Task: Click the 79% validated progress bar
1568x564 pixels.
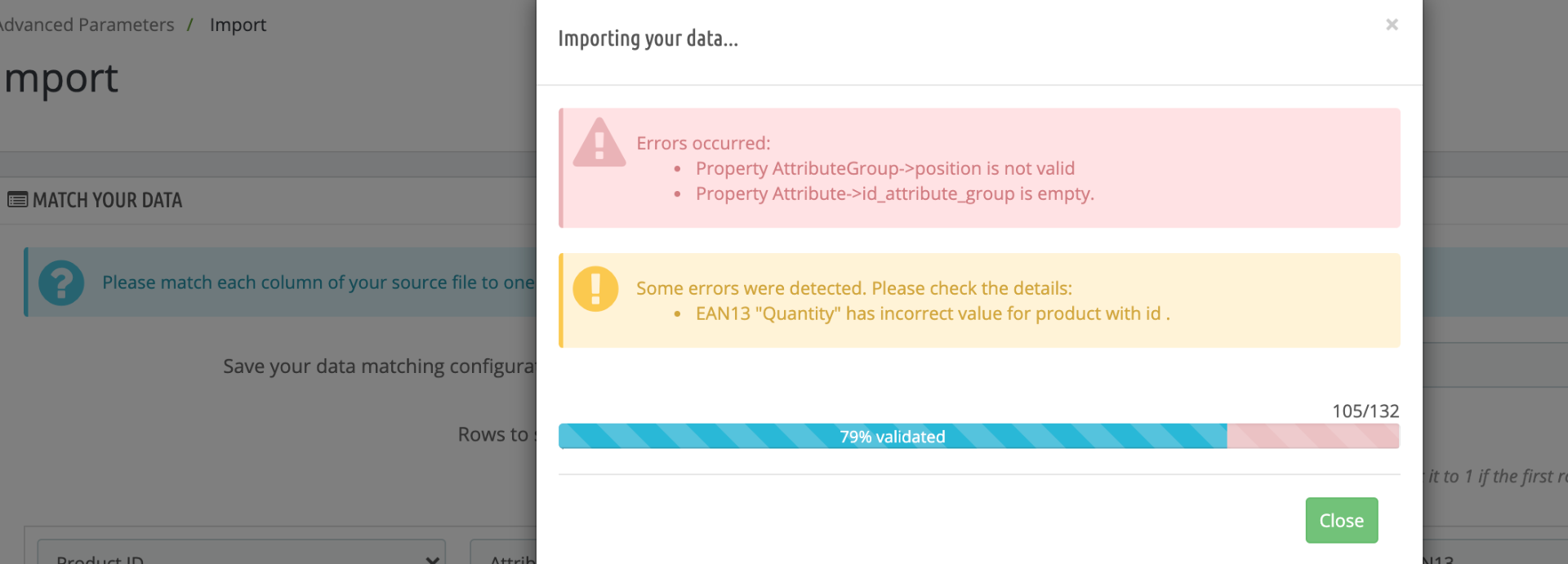Action: 892,437
